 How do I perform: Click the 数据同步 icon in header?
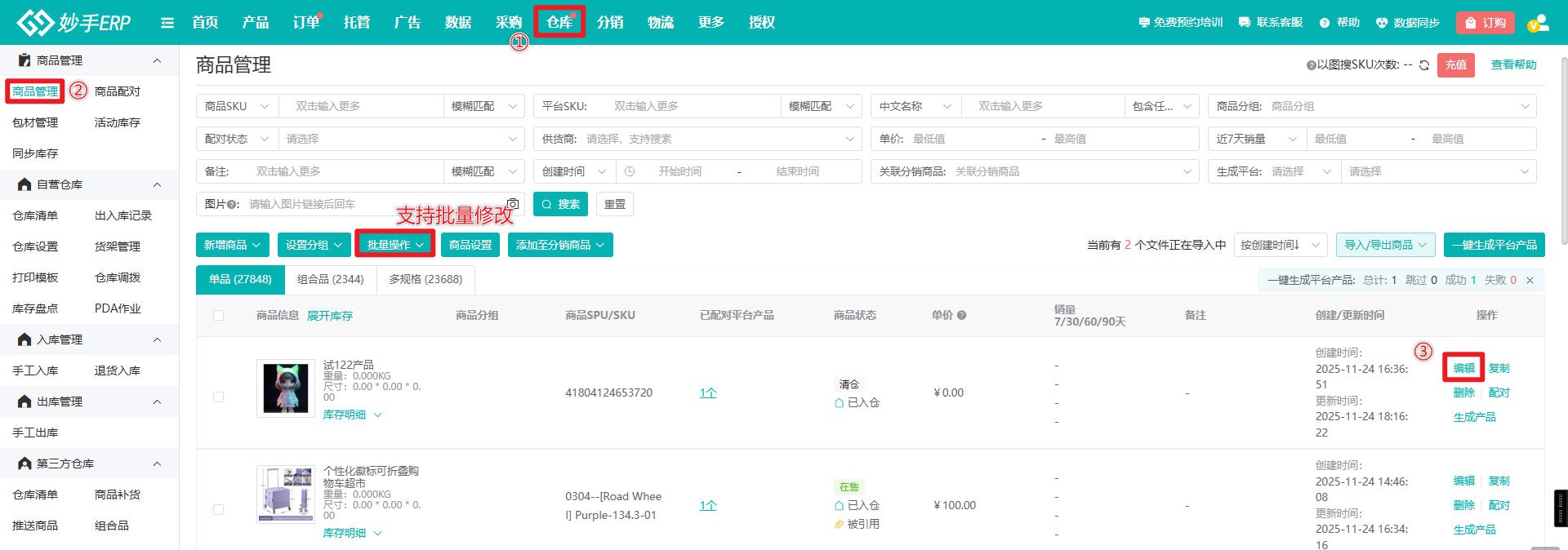tap(1382, 23)
